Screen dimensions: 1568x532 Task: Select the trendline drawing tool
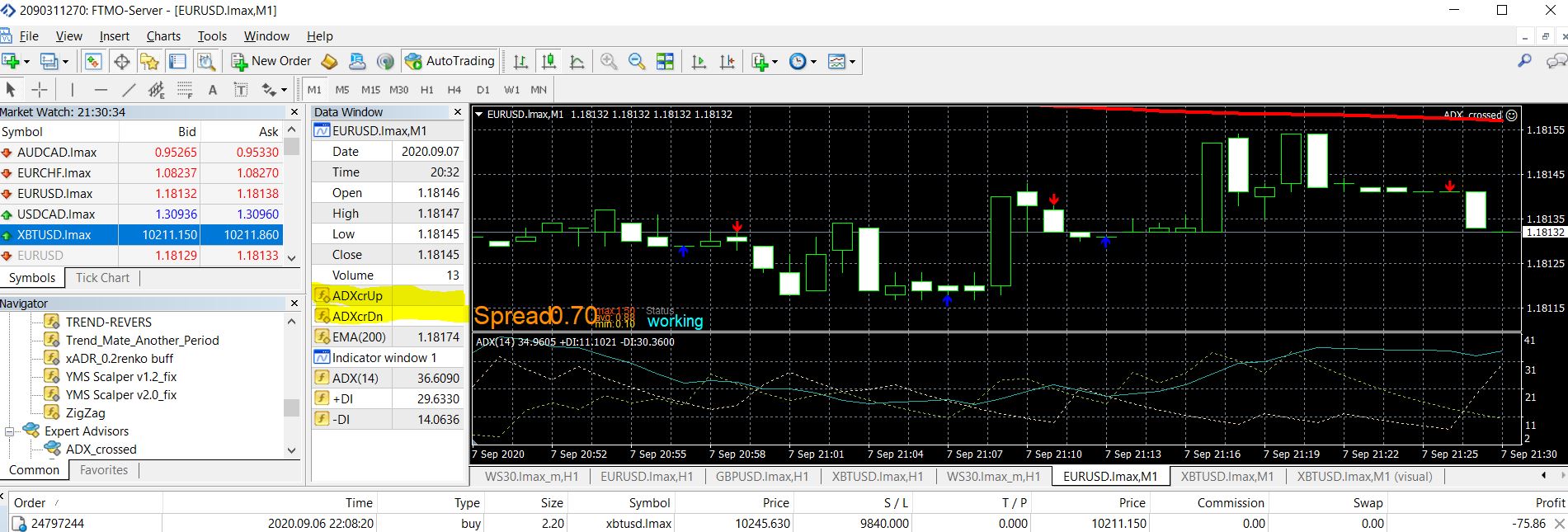(x=129, y=90)
